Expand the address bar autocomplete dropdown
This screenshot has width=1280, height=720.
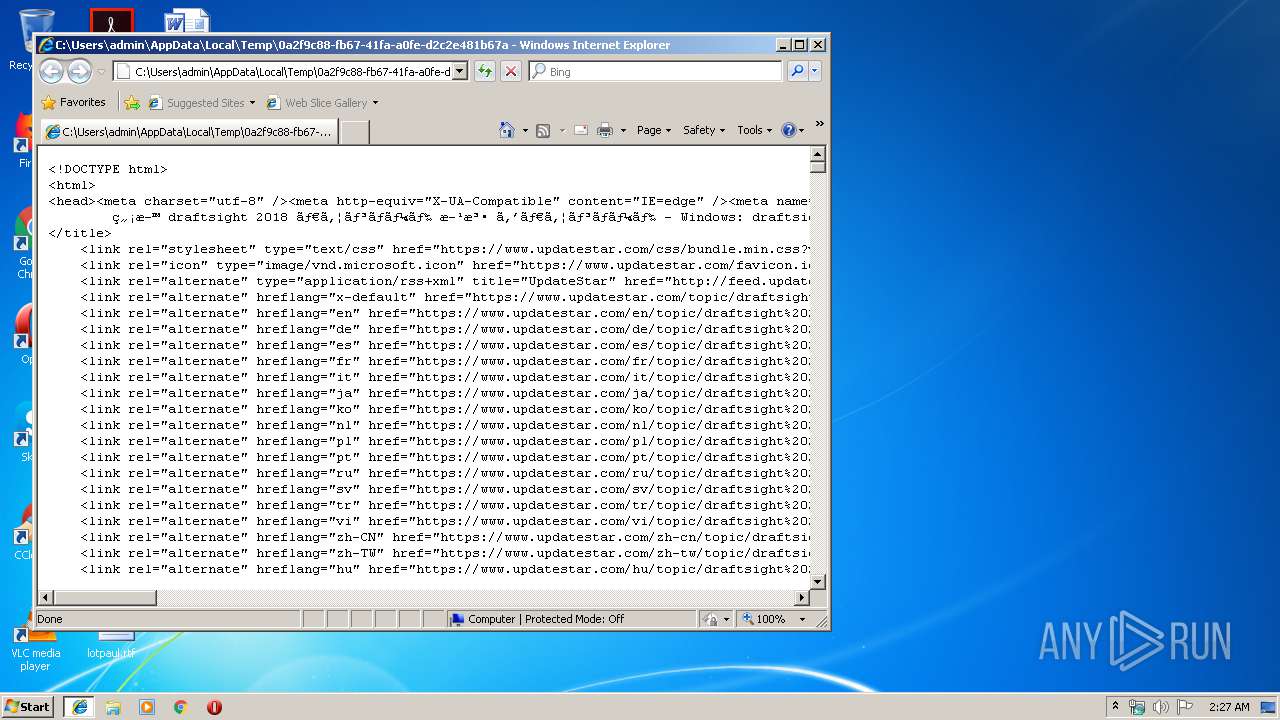[460, 71]
